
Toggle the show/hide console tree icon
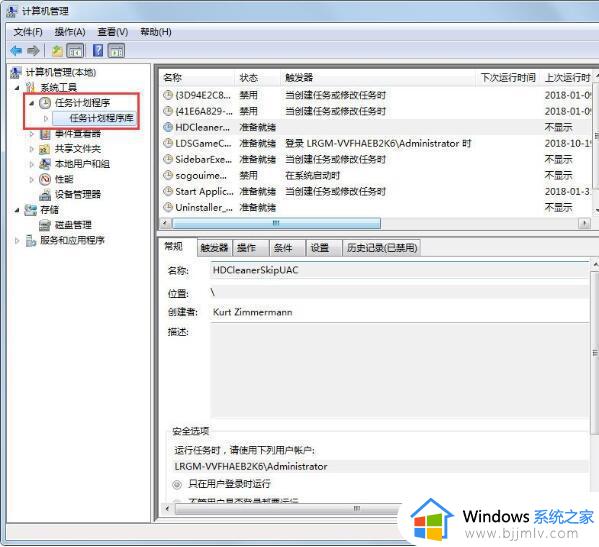(75, 51)
